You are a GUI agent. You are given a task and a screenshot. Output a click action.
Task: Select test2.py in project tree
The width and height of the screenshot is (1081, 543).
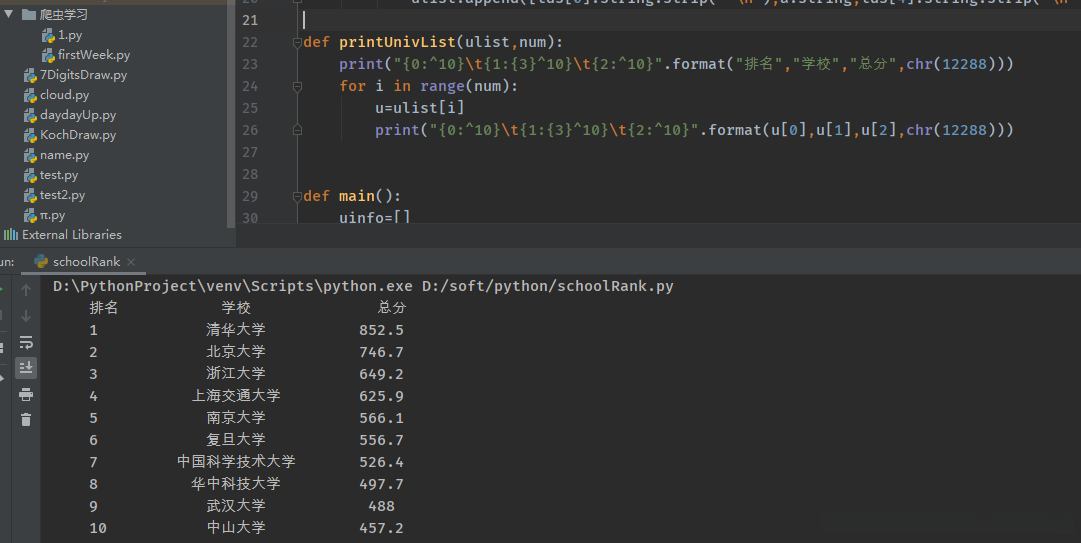click(x=62, y=195)
